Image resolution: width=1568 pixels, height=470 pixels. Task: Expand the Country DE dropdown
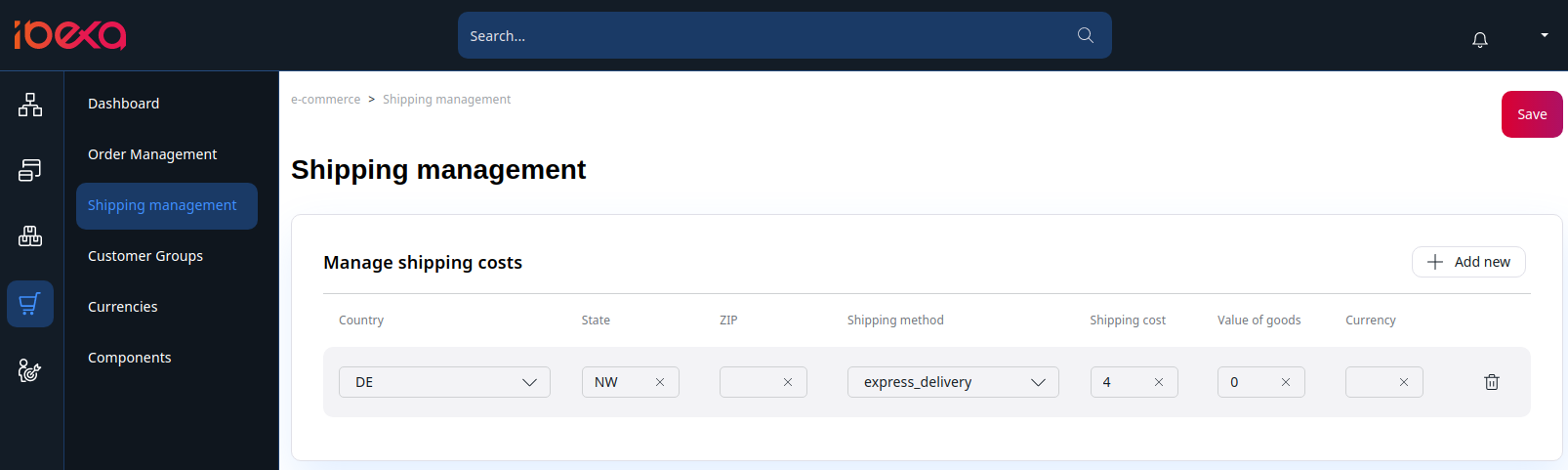point(444,382)
